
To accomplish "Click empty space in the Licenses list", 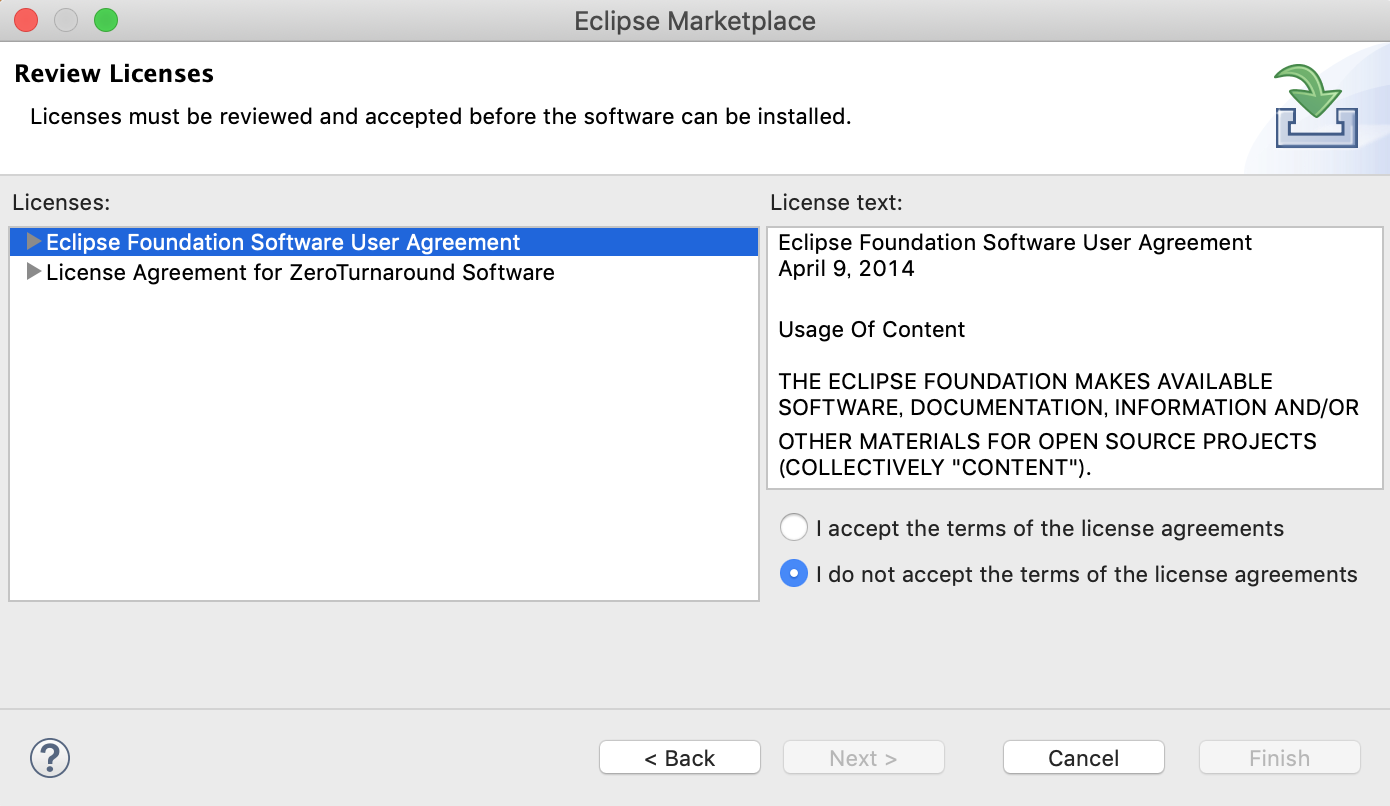I will pos(383,450).
